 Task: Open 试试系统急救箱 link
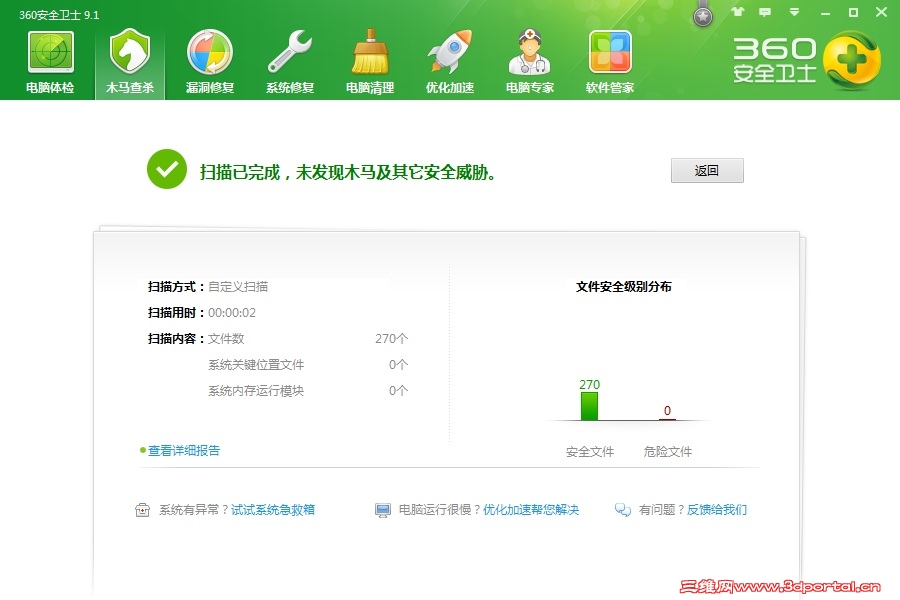(x=273, y=510)
